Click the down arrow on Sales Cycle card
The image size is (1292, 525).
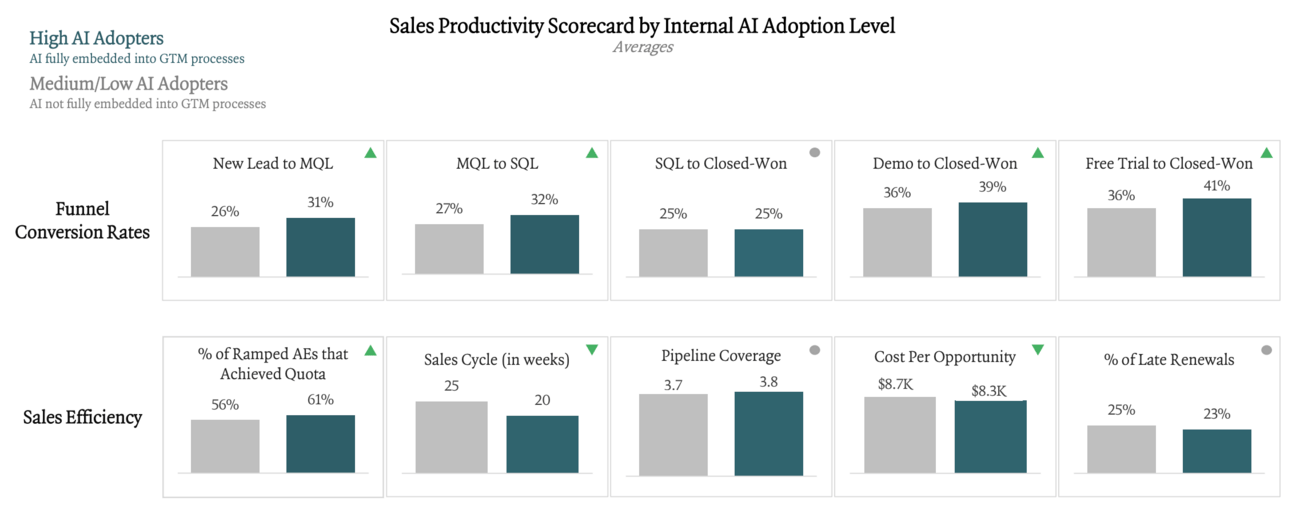(592, 350)
